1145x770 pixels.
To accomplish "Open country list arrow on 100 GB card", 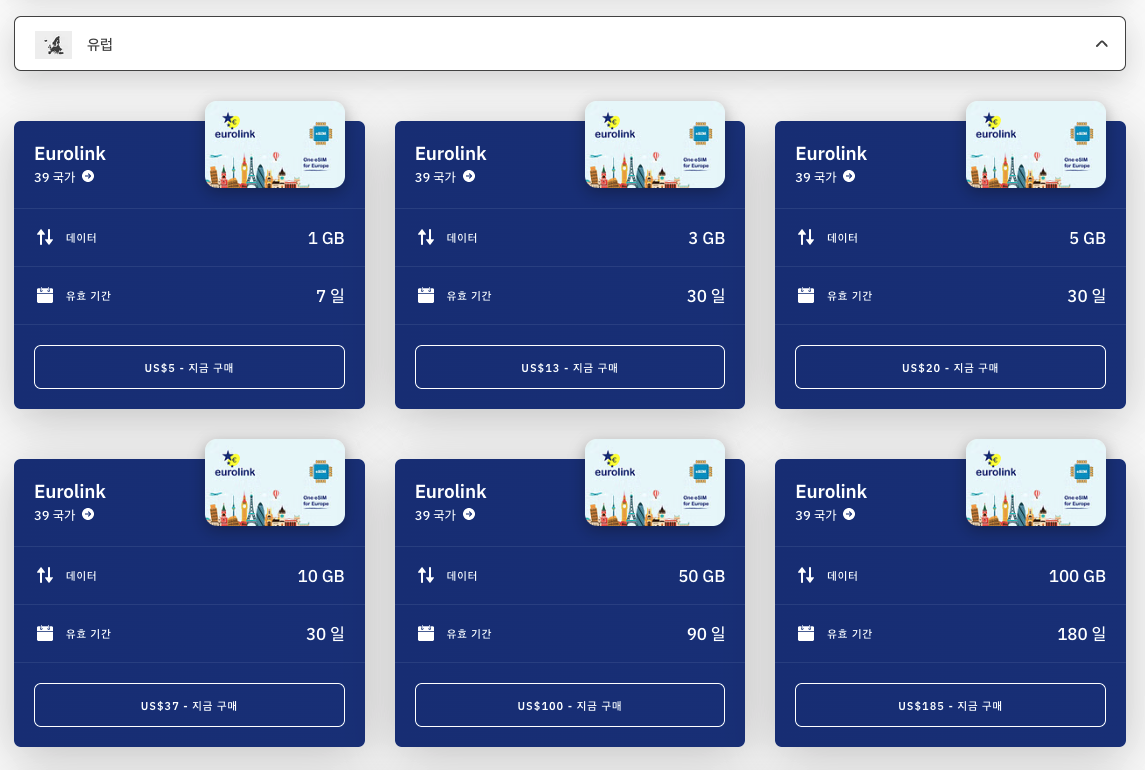I will 849,514.
